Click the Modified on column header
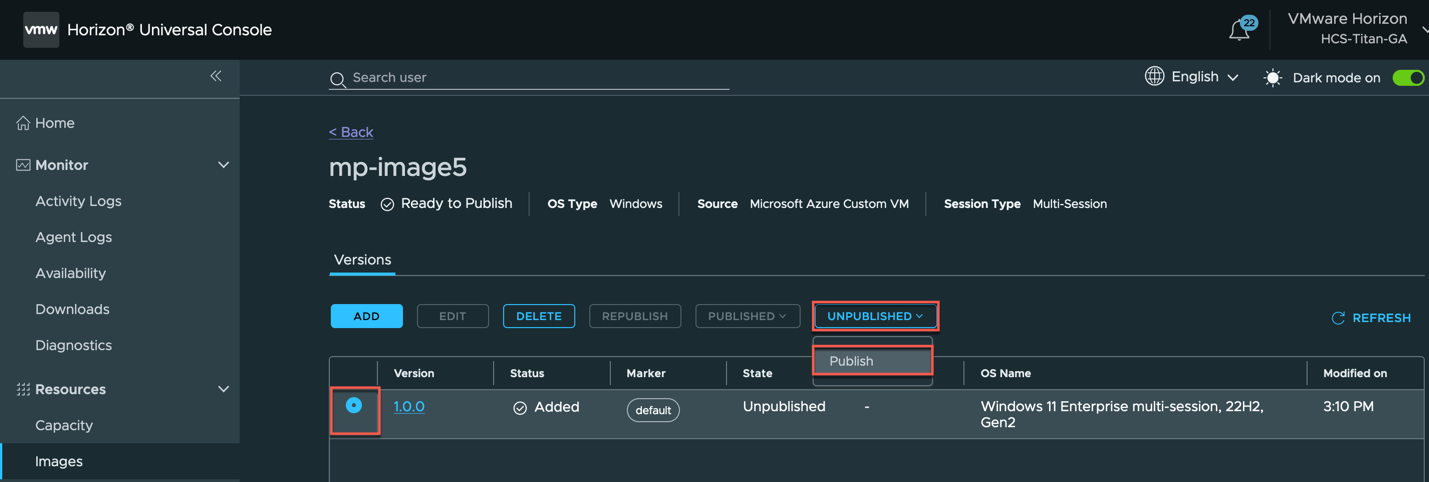 pos(1355,373)
